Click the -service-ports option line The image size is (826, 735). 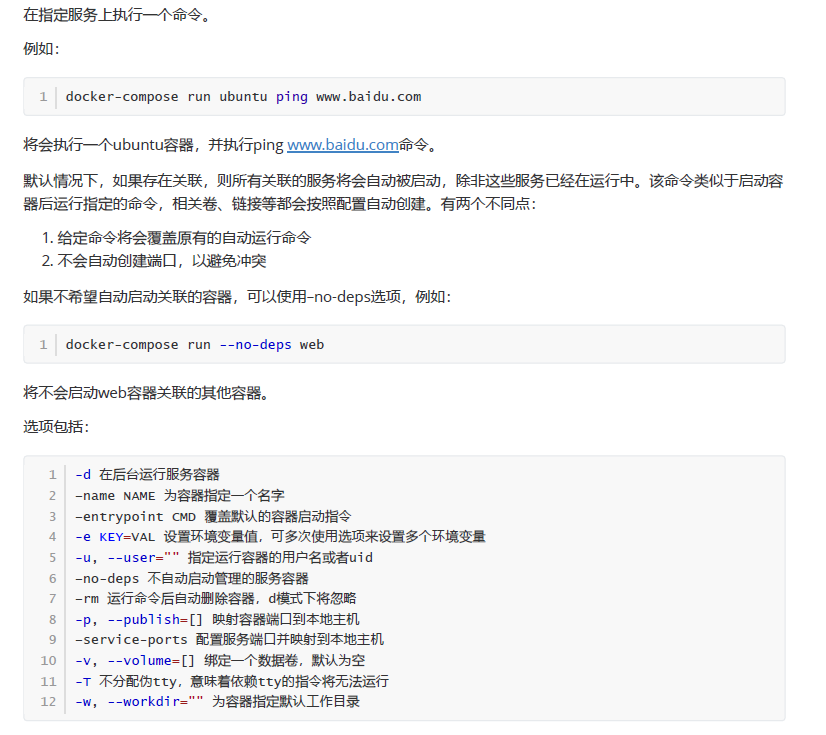[x=229, y=640]
